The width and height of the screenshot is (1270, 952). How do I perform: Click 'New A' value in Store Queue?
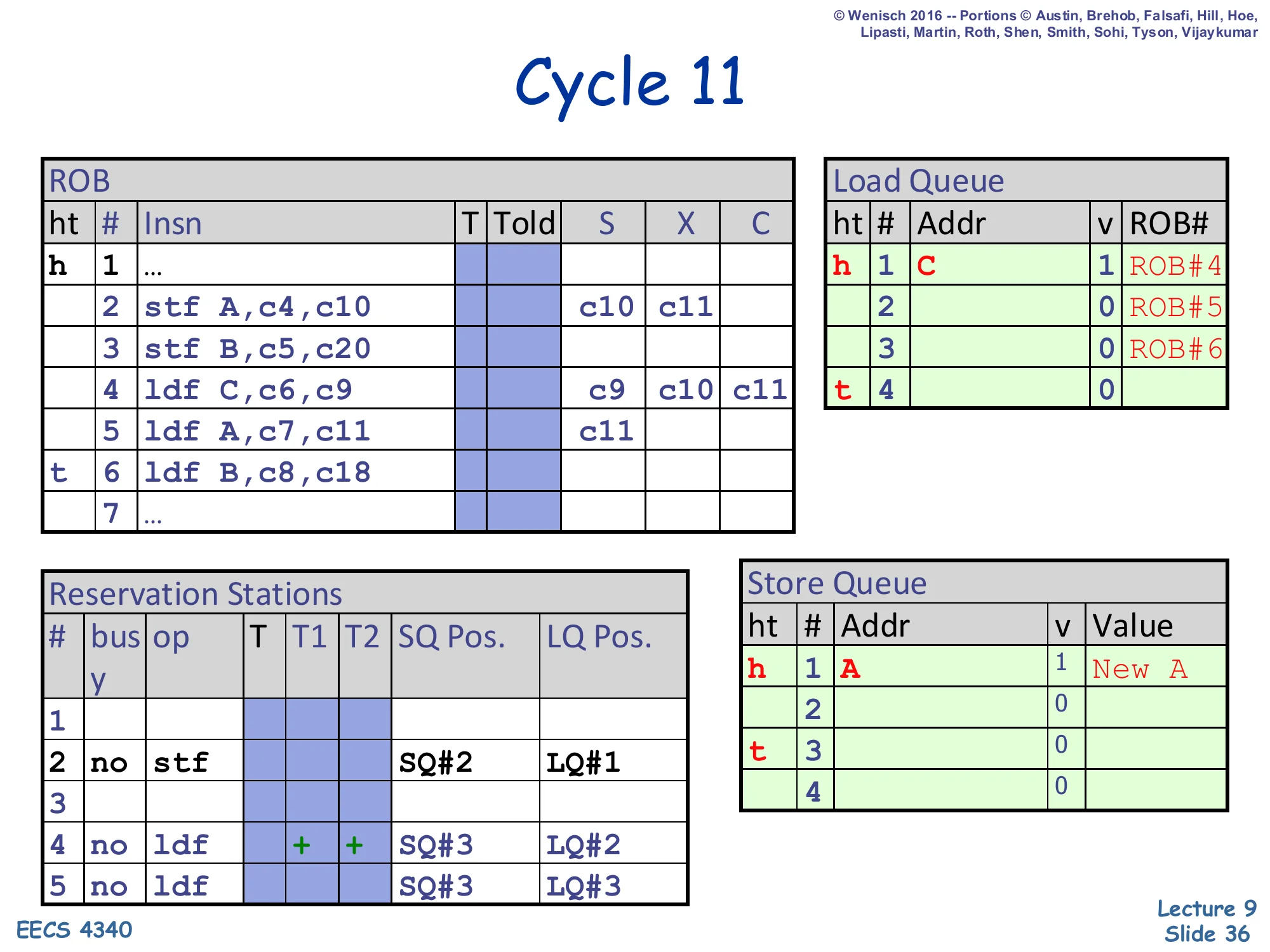point(1140,669)
